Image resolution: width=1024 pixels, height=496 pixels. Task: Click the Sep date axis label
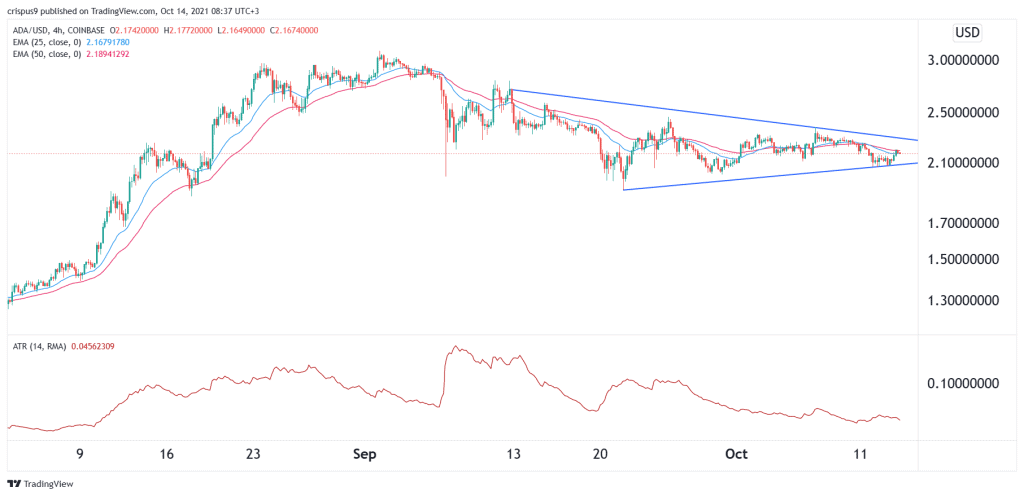click(364, 454)
